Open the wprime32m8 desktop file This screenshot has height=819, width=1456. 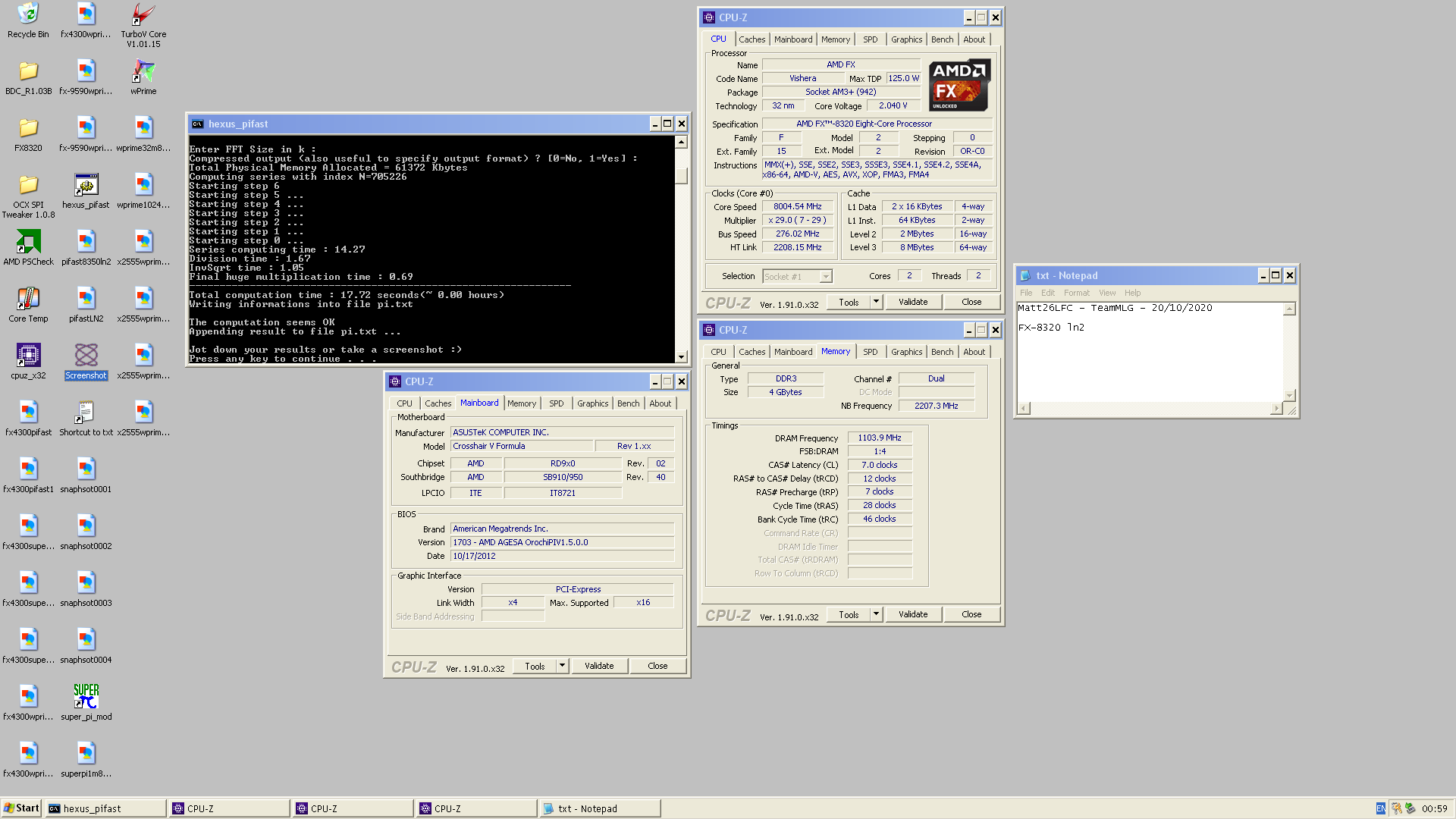click(143, 134)
